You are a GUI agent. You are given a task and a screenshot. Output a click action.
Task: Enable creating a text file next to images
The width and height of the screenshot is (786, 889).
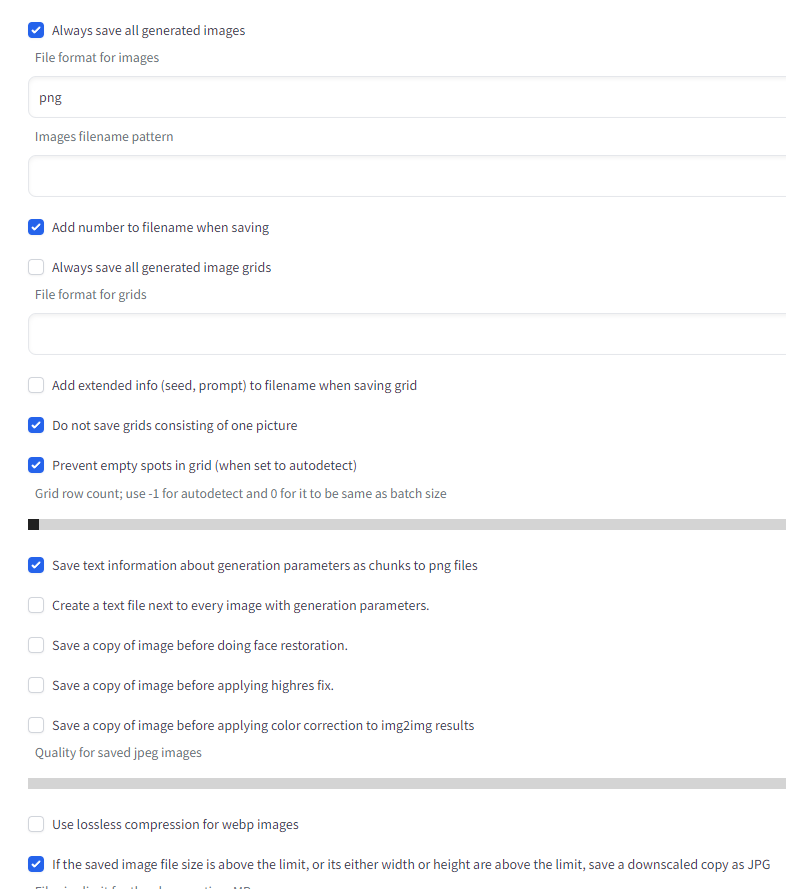coord(36,605)
